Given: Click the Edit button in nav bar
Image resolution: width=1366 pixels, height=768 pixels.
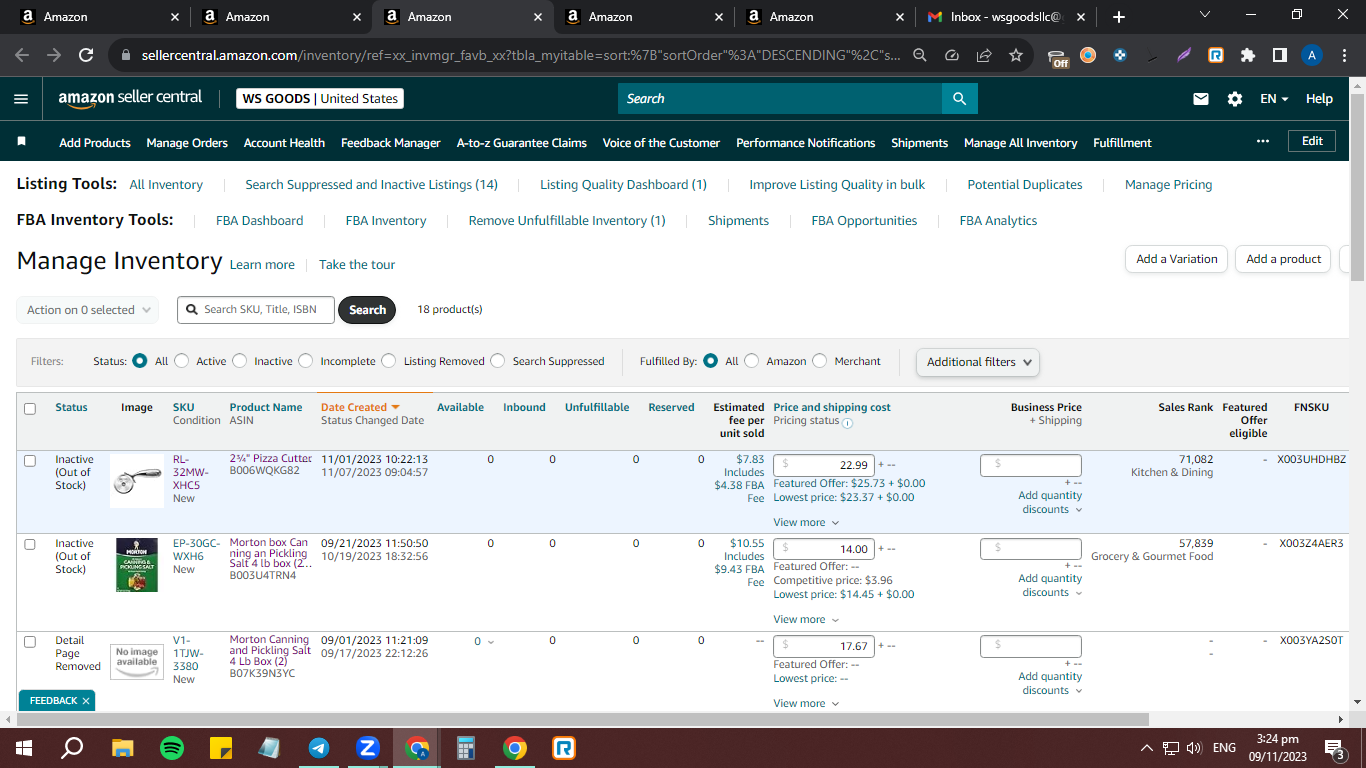Looking at the screenshot, I should 1312,142.
